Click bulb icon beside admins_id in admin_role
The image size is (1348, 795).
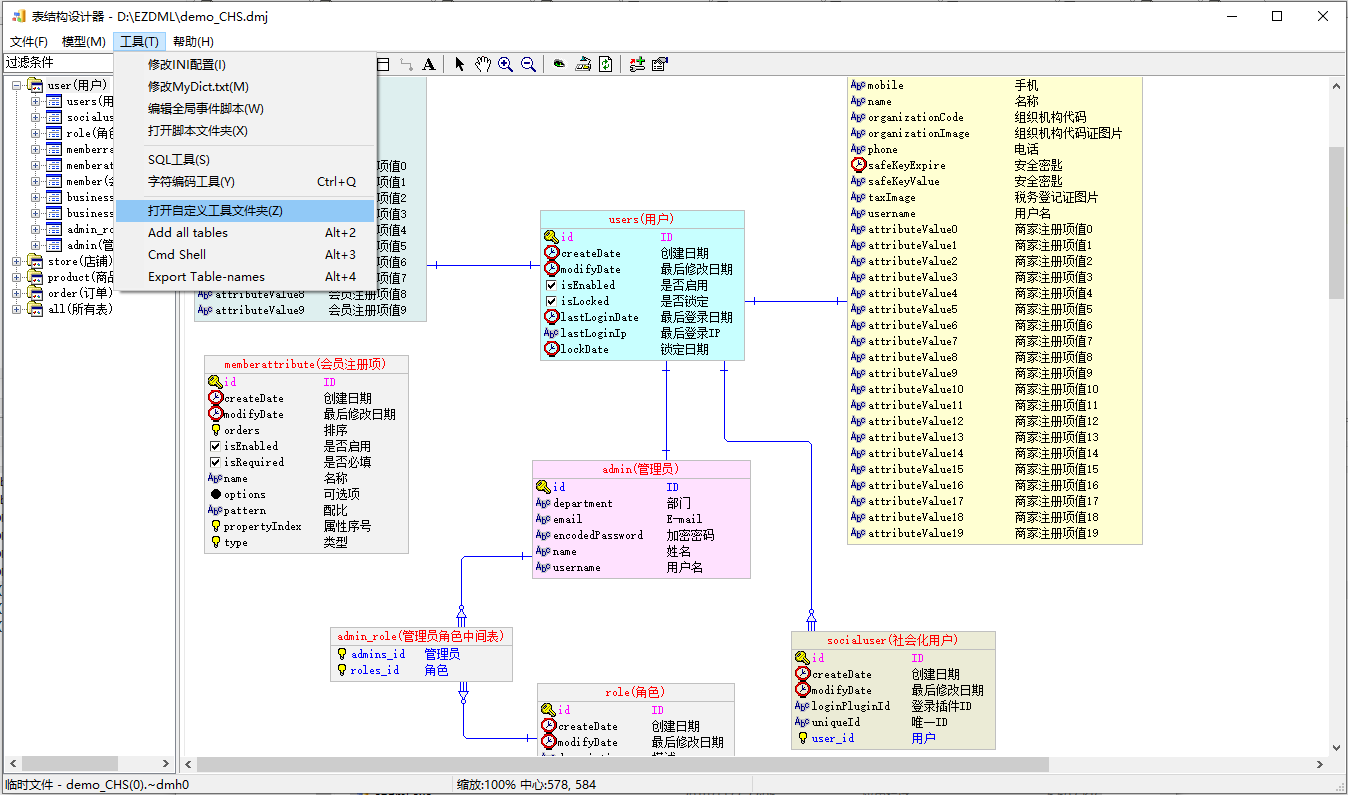pyautogui.click(x=342, y=654)
